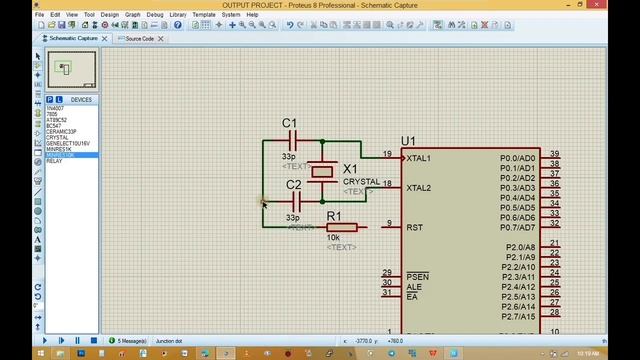Open the Design menu

tap(109, 15)
